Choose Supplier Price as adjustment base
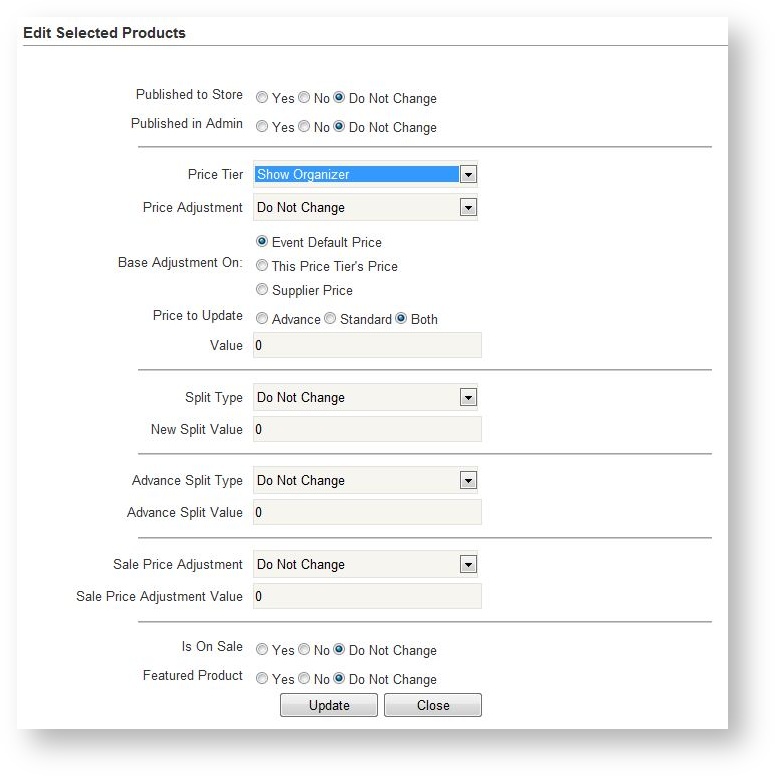 pyautogui.click(x=262, y=290)
